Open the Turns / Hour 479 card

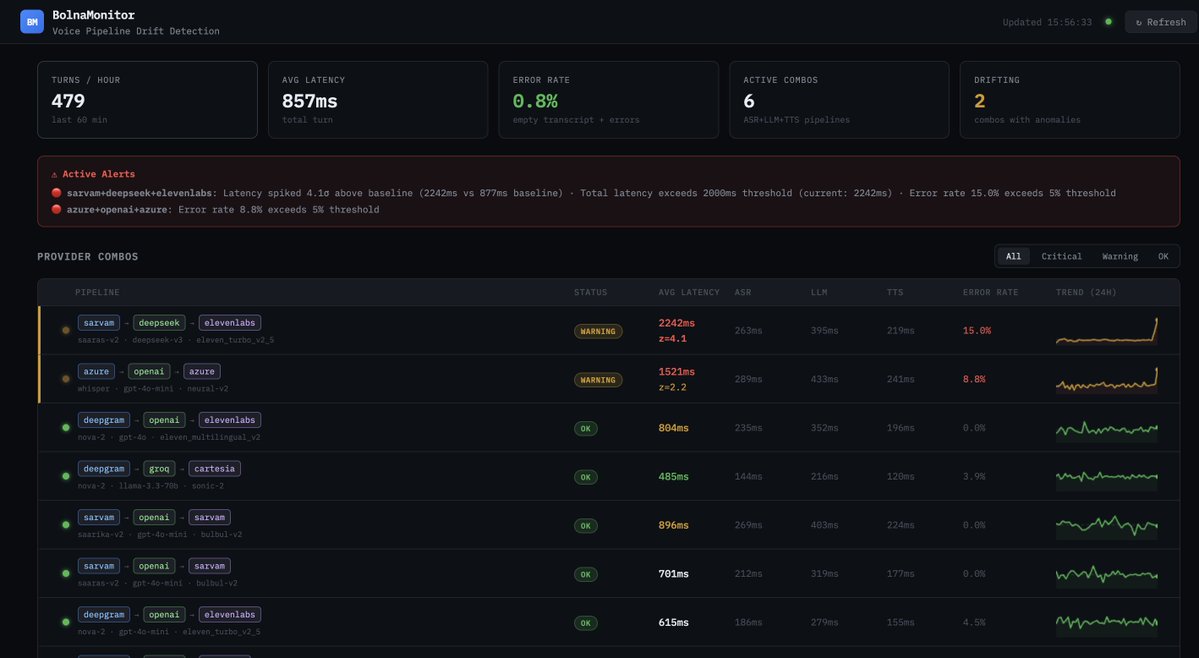click(148, 100)
